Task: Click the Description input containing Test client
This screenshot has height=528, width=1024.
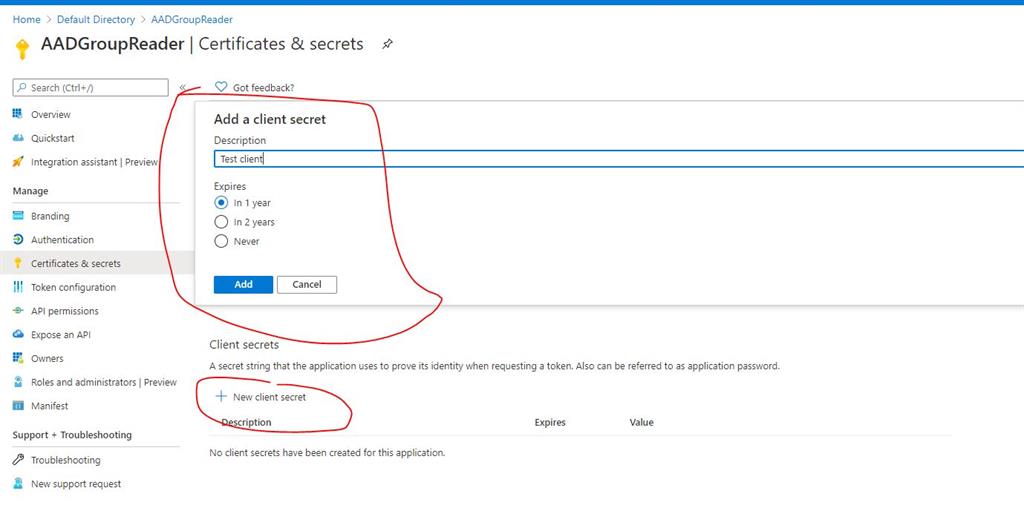Action: pyautogui.click(x=618, y=159)
